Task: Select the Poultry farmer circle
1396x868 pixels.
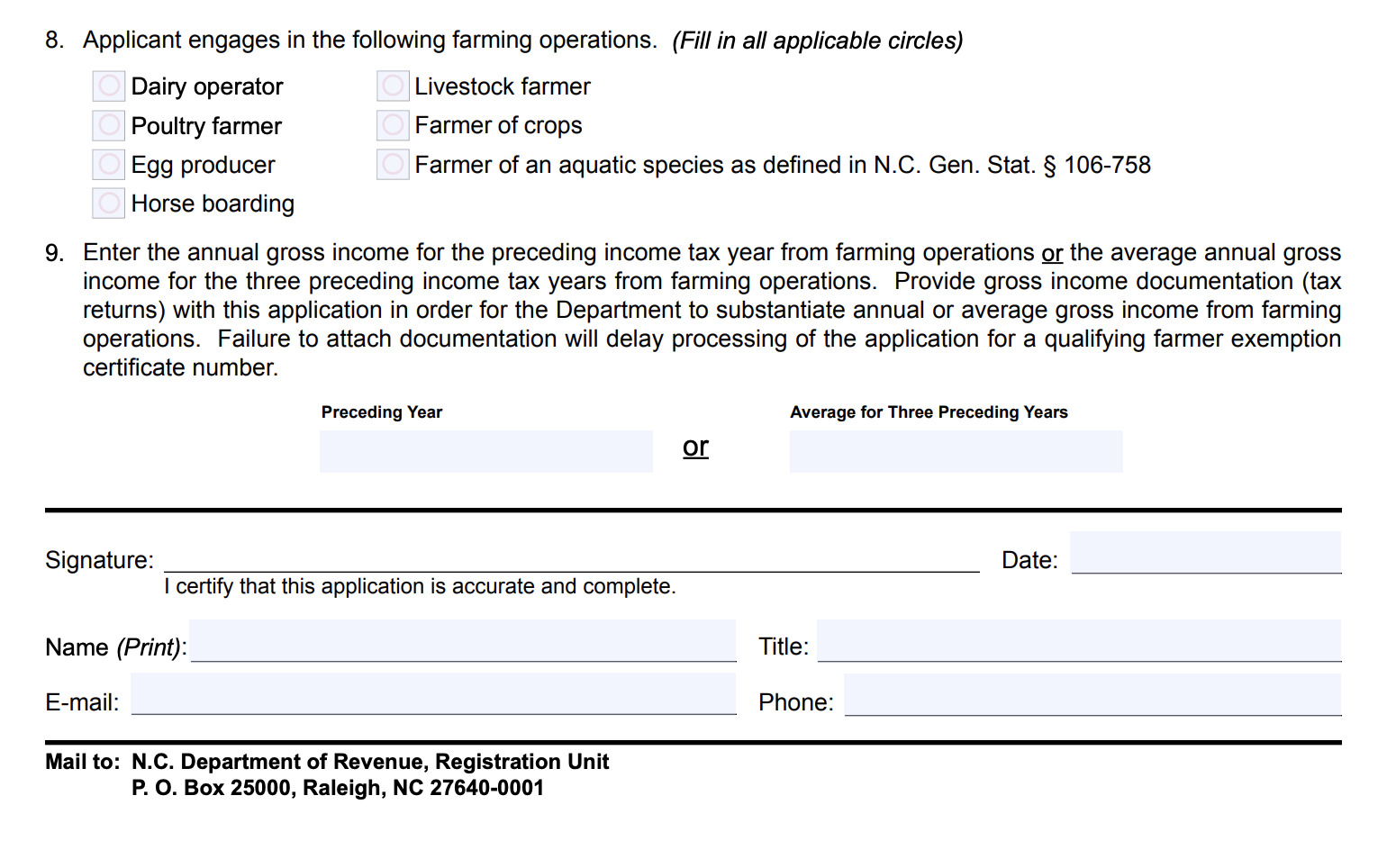Action: point(109,125)
